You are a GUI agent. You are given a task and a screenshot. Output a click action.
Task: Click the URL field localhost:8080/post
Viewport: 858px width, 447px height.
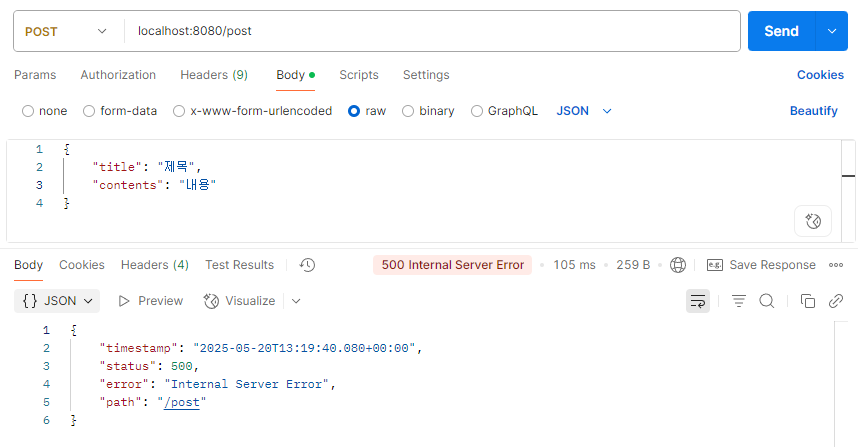point(432,31)
